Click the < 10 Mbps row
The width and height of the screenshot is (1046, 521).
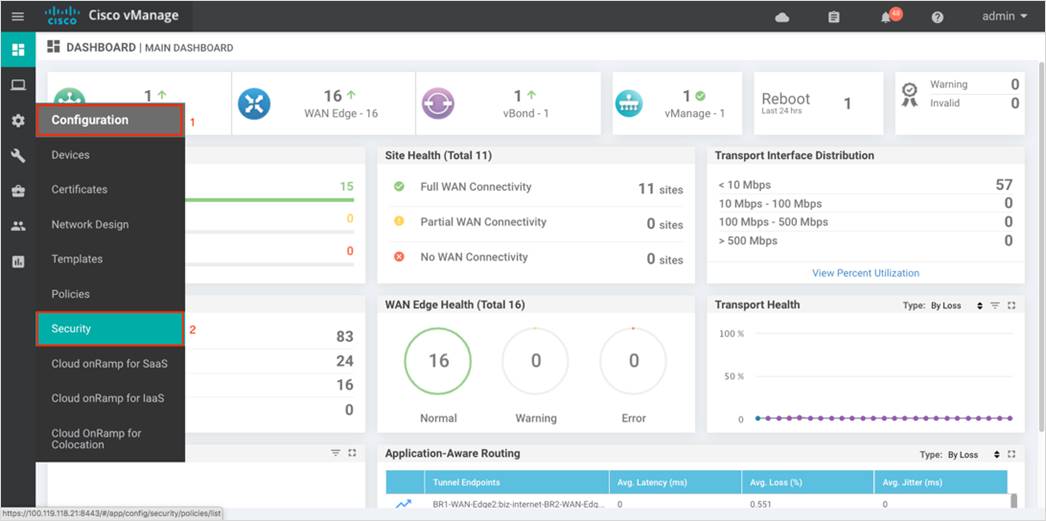865,185
